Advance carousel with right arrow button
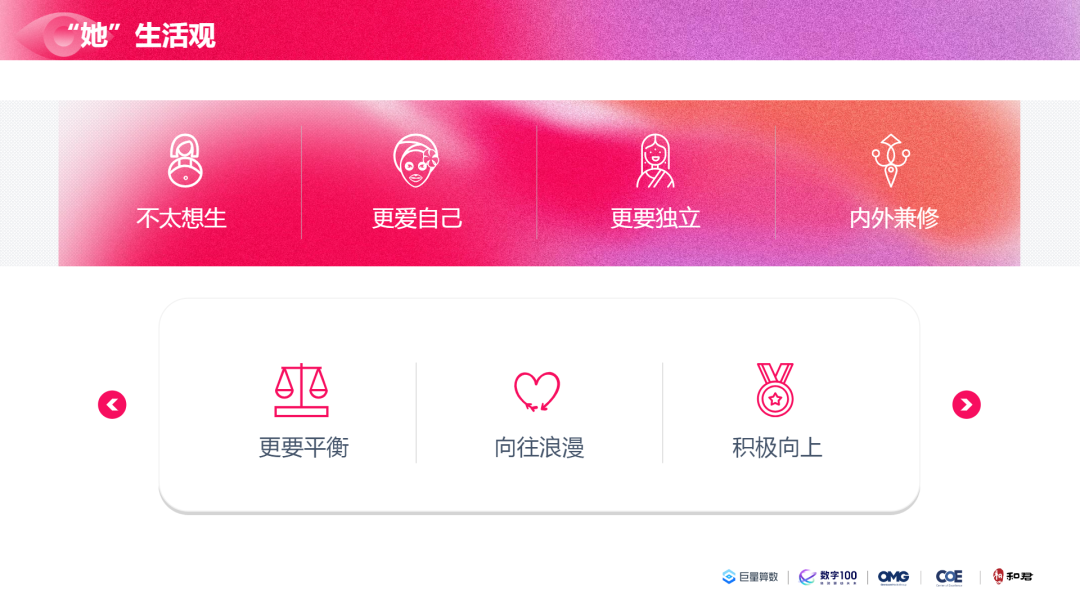The image size is (1080, 608). coord(966,405)
